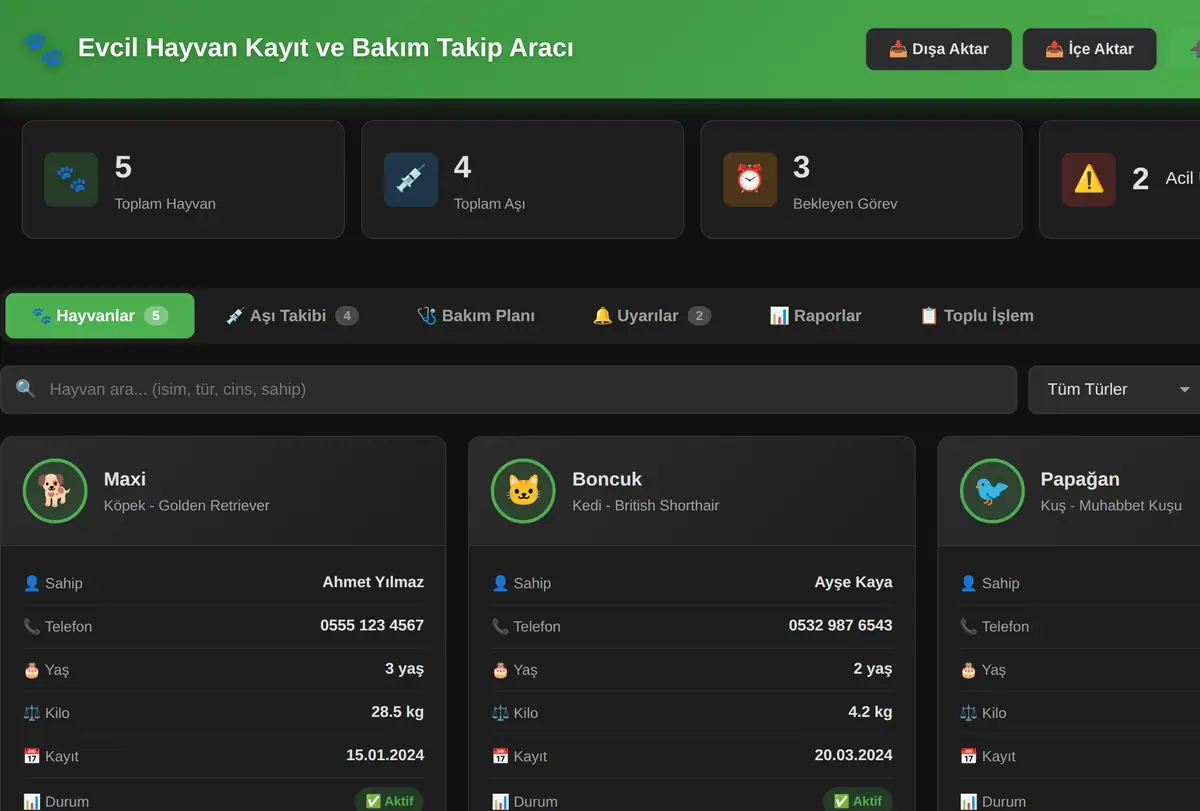Click the warning triangle icon on Acil card
Screen dimensions: 1200x811
coord(1089,179)
